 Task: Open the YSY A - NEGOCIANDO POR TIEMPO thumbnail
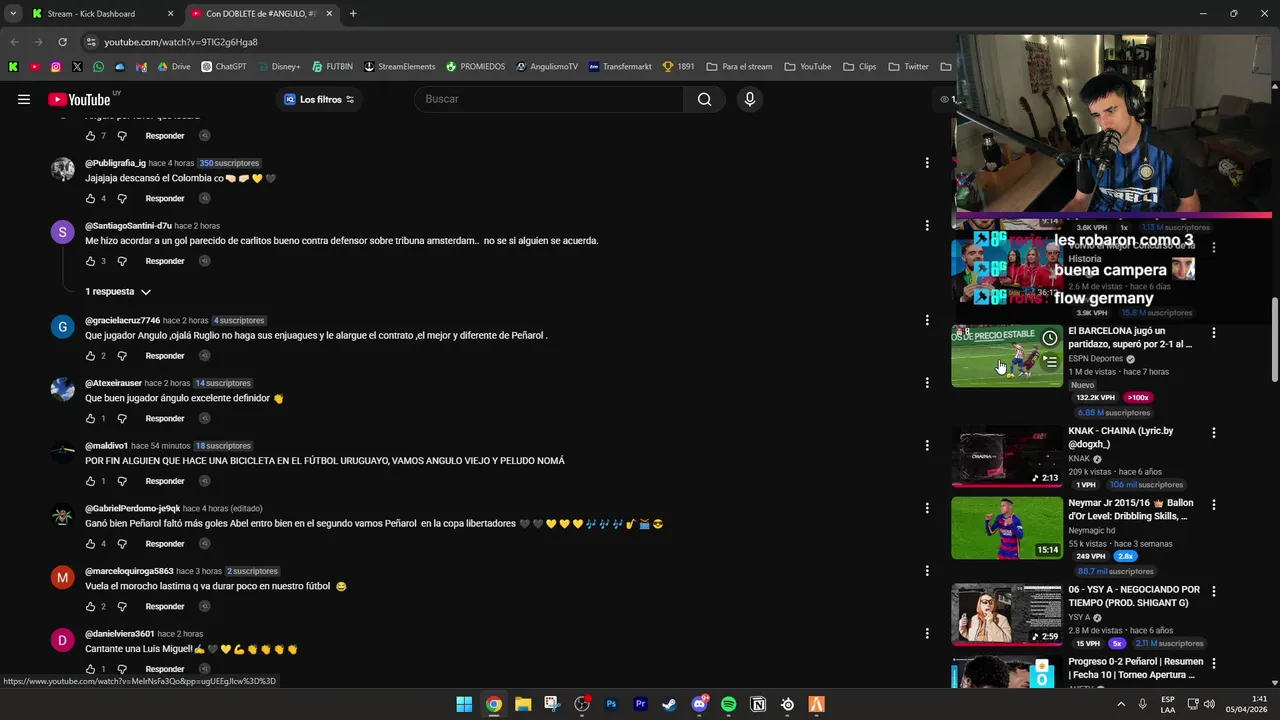pyautogui.click(x=1007, y=615)
